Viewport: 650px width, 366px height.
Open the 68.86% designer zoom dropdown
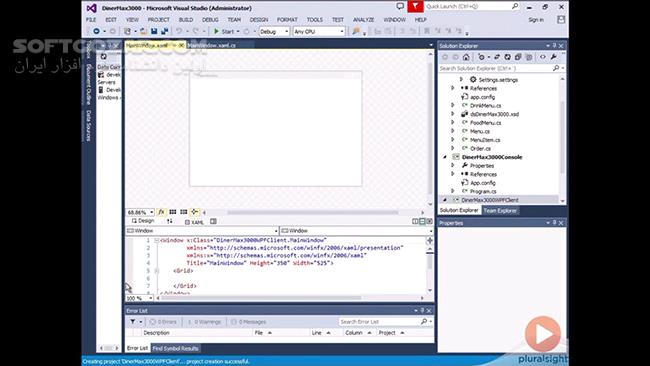click(x=140, y=212)
